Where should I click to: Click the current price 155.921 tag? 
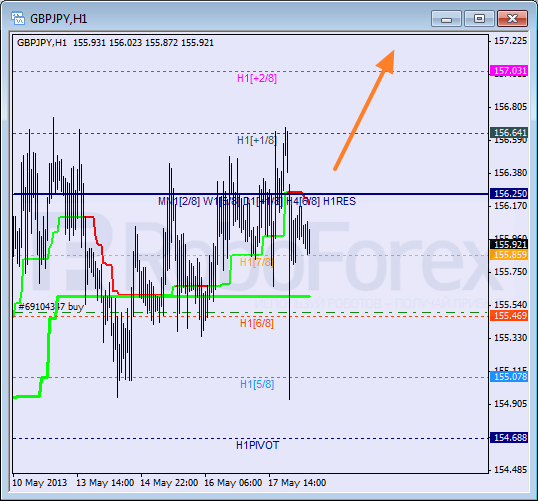(x=509, y=244)
